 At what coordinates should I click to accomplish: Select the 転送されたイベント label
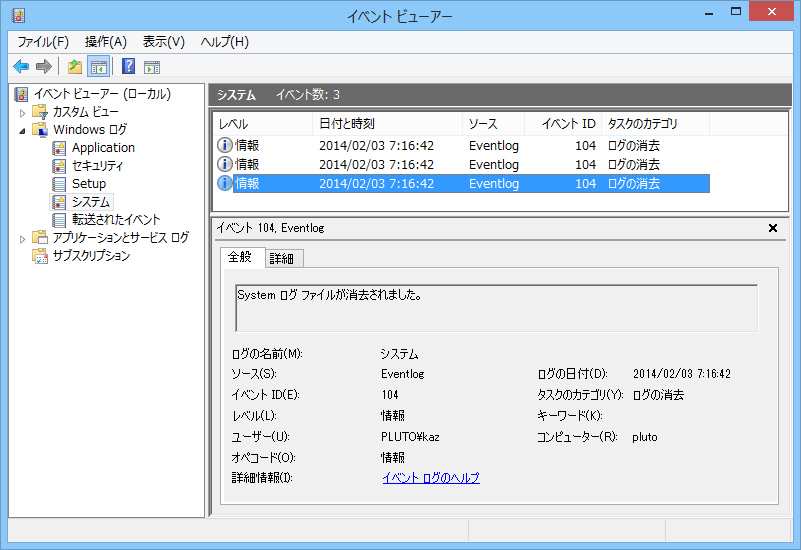[116, 220]
